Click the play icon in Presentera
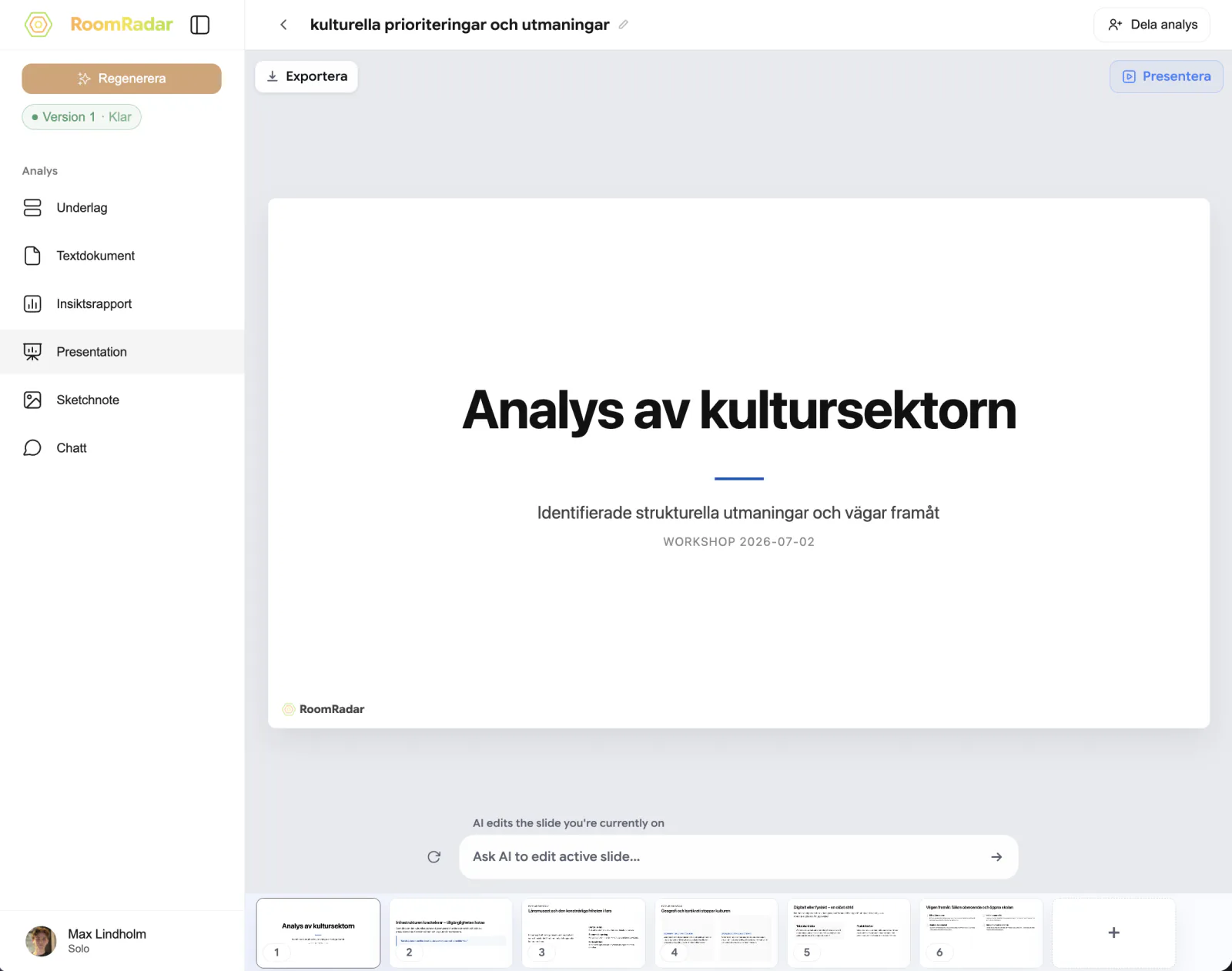The width and height of the screenshot is (1232, 971). pos(1129,76)
